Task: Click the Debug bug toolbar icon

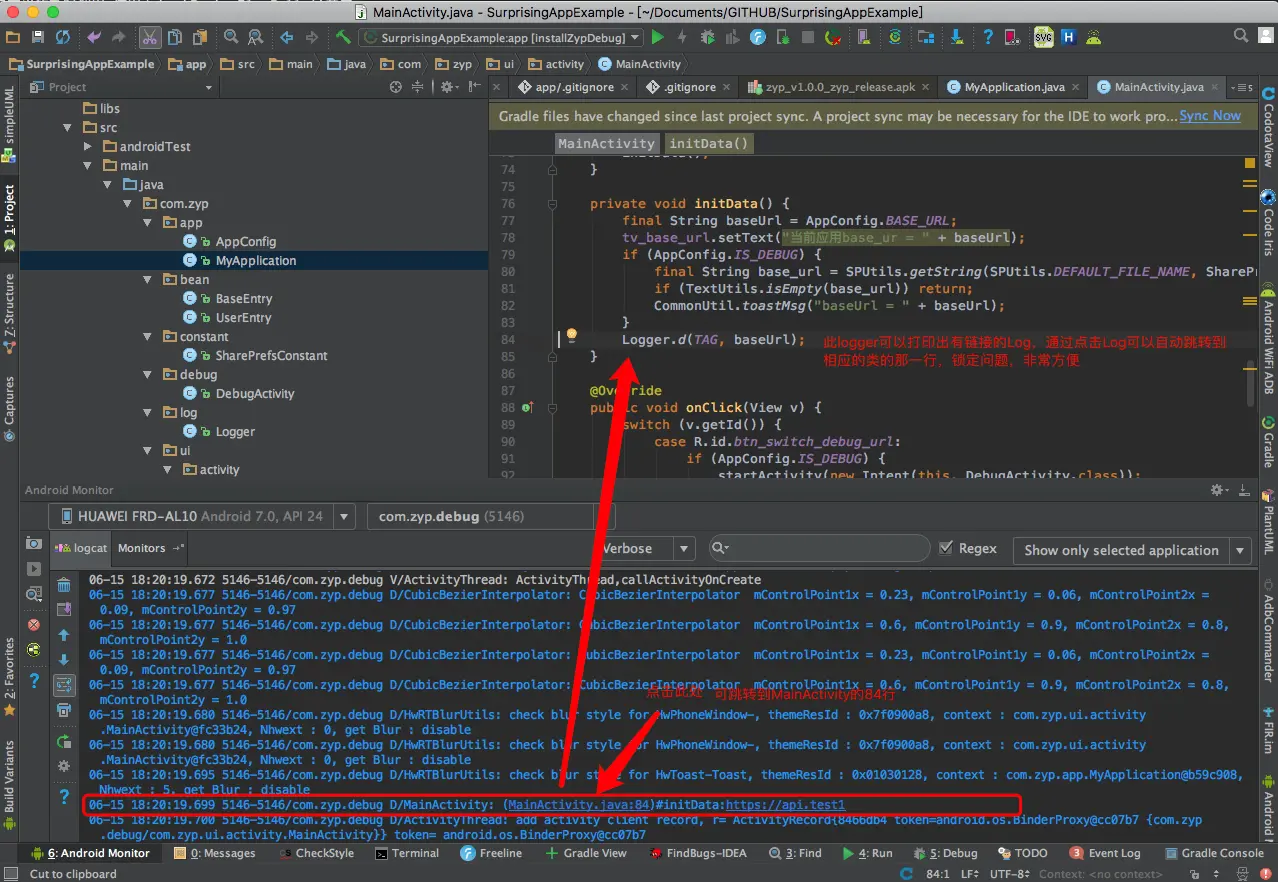Action: [x=708, y=37]
